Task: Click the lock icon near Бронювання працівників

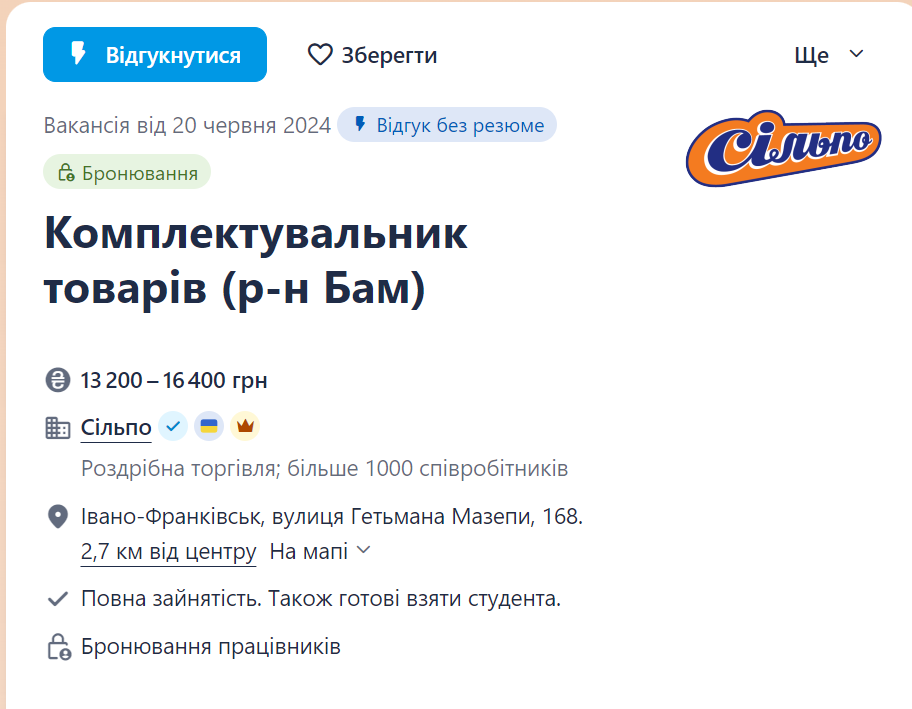Action: tap(59, 647)
